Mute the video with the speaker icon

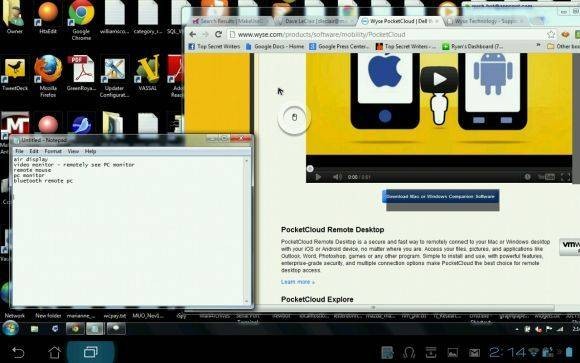[337, 177]
